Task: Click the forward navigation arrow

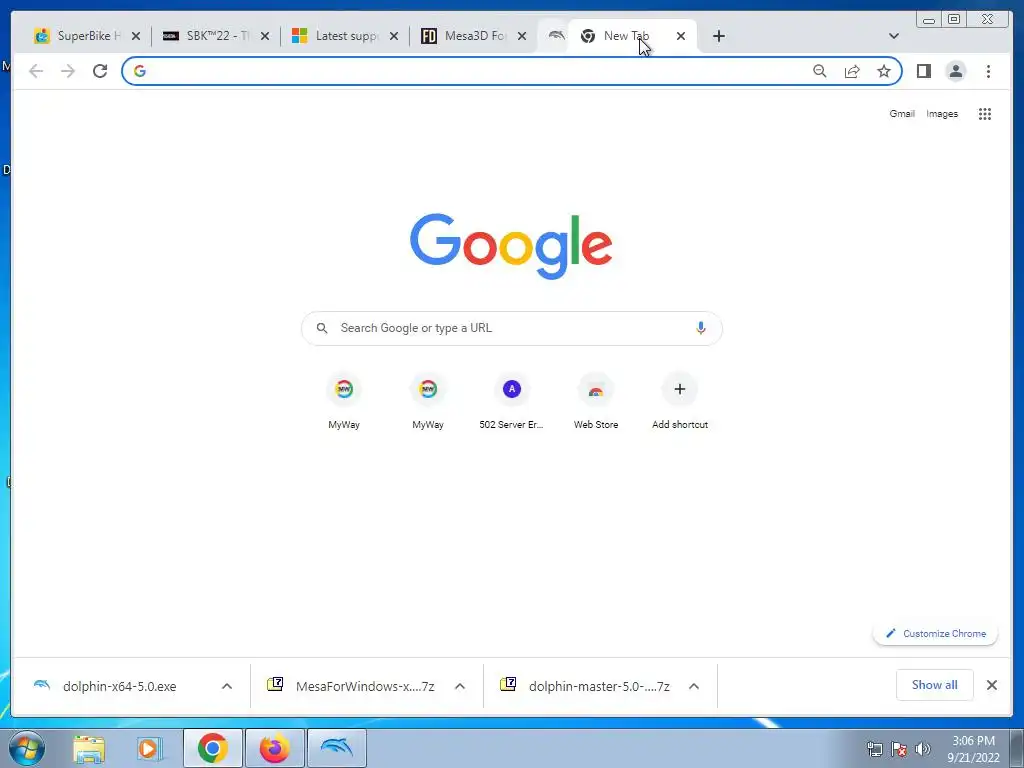Action: 68,71
